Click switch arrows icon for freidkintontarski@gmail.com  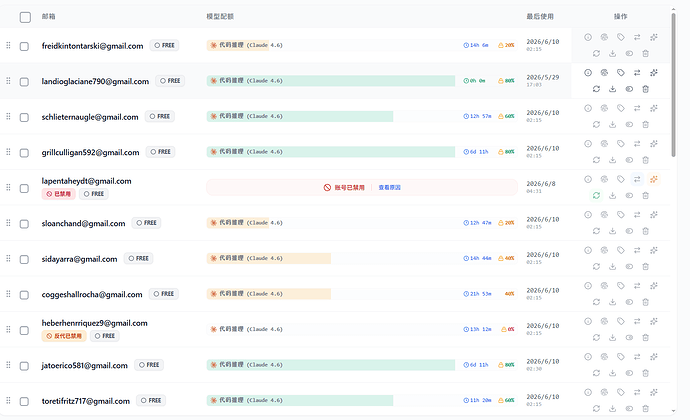[637, 37]
